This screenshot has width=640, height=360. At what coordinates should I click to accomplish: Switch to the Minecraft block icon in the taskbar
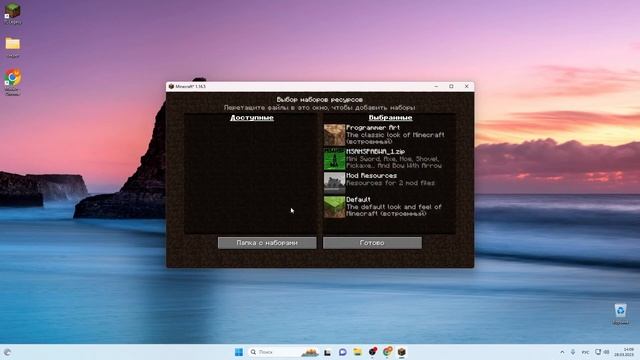[402, 352]
